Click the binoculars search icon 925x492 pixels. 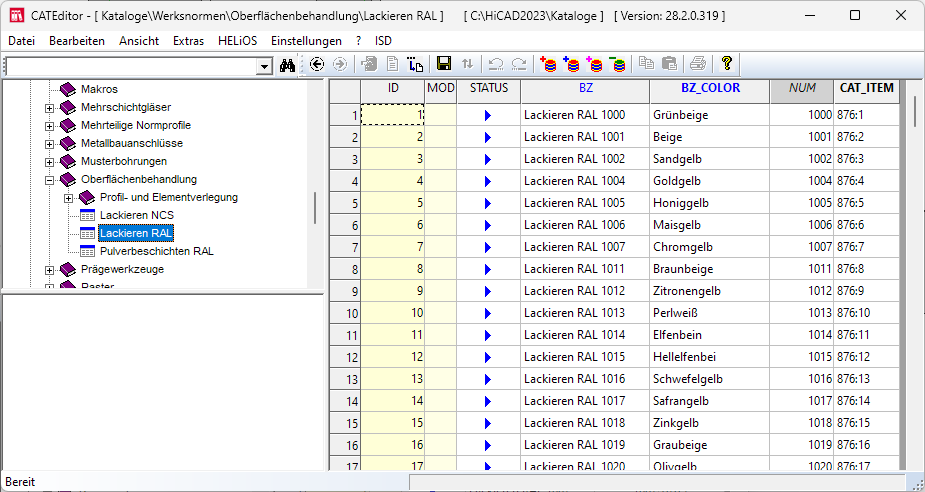289,64
